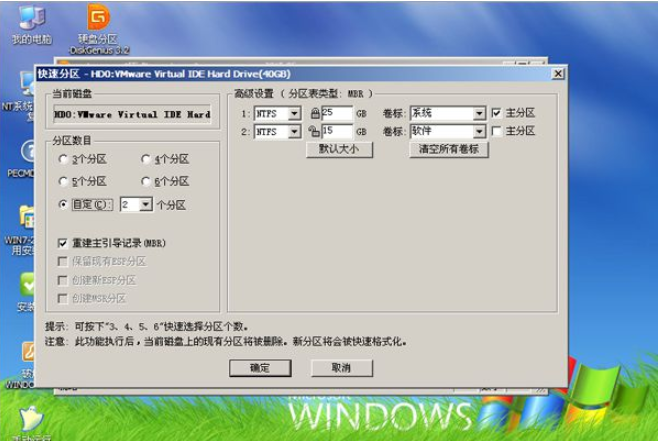Open the WIN7 installer desktop icon
This screenshot has width=660, height=441.
coord(27,218)
